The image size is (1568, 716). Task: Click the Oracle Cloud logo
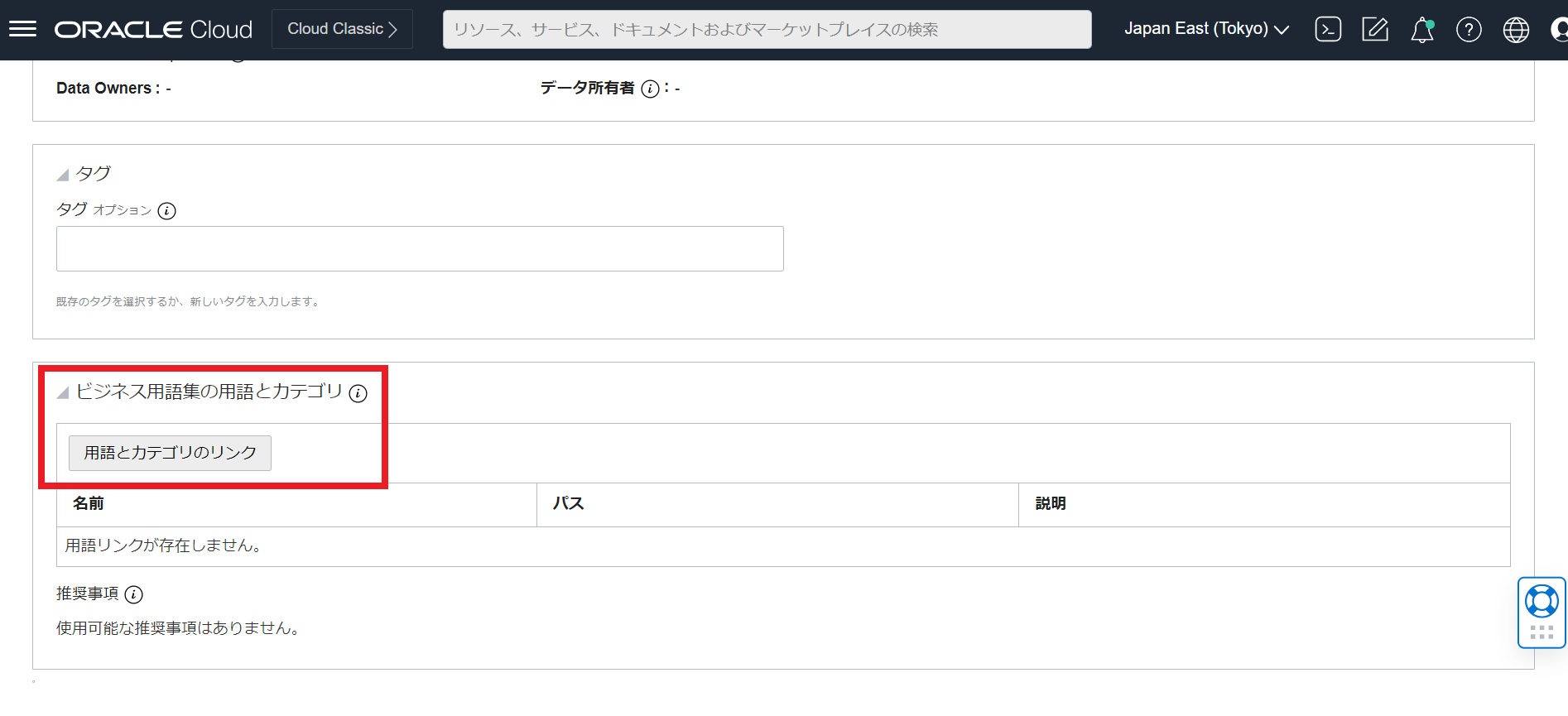(153, 29)
